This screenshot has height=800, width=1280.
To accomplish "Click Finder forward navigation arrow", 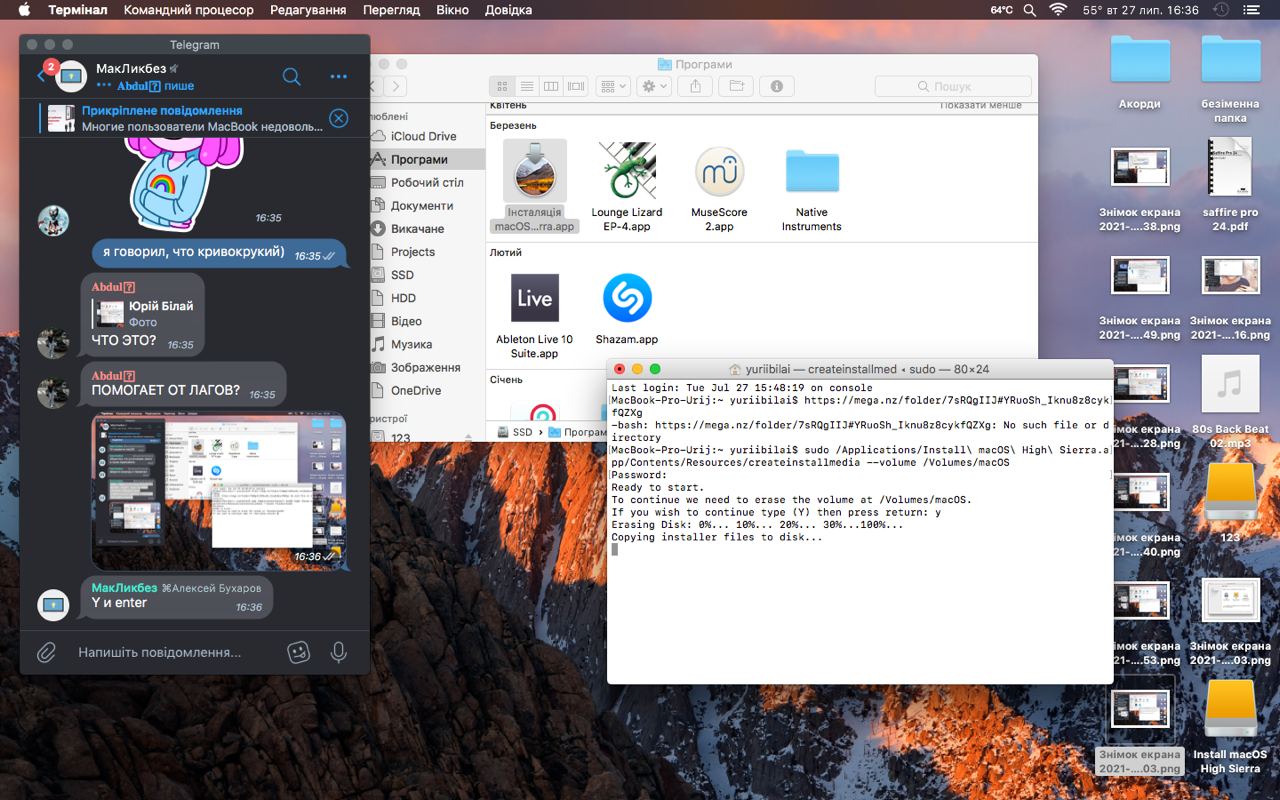I will click(x=396, y=86).
